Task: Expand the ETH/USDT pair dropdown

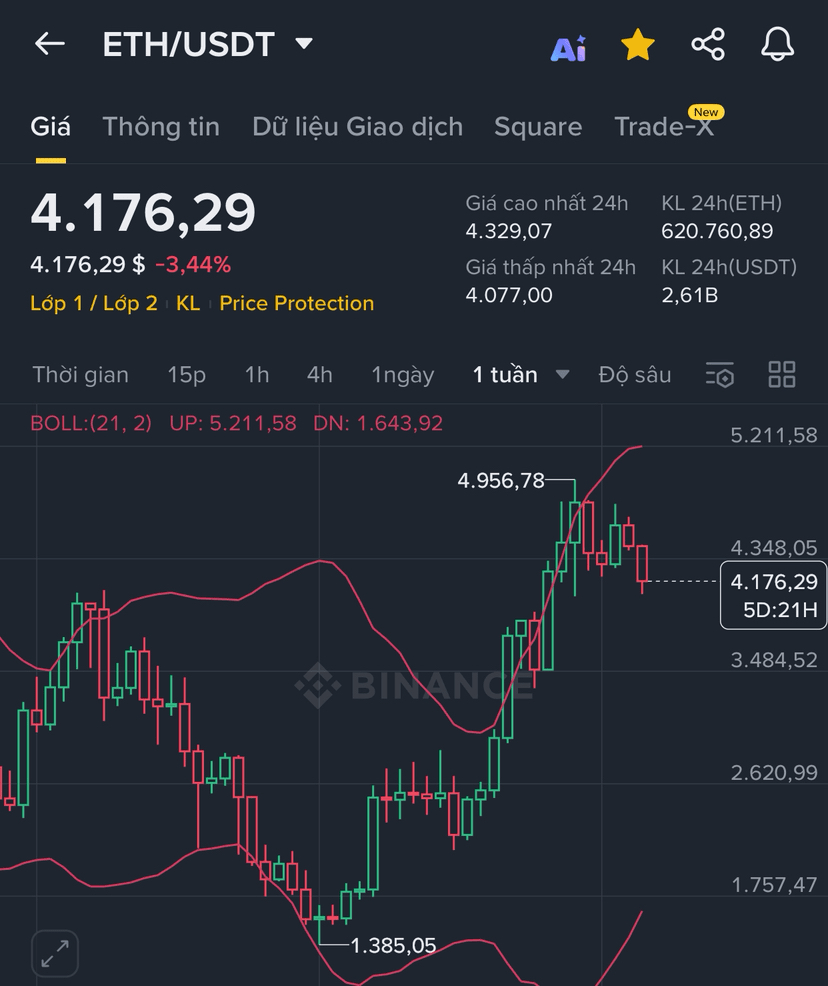Action: click(304, 44)
